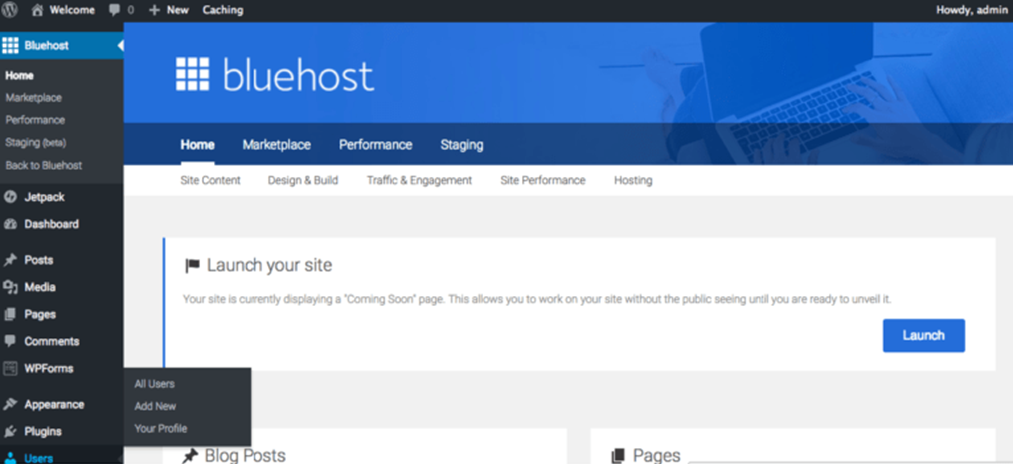Click the comment count 0 in admin bar
This screenshot has height=464, width=1013.
[x=131, y=10]
